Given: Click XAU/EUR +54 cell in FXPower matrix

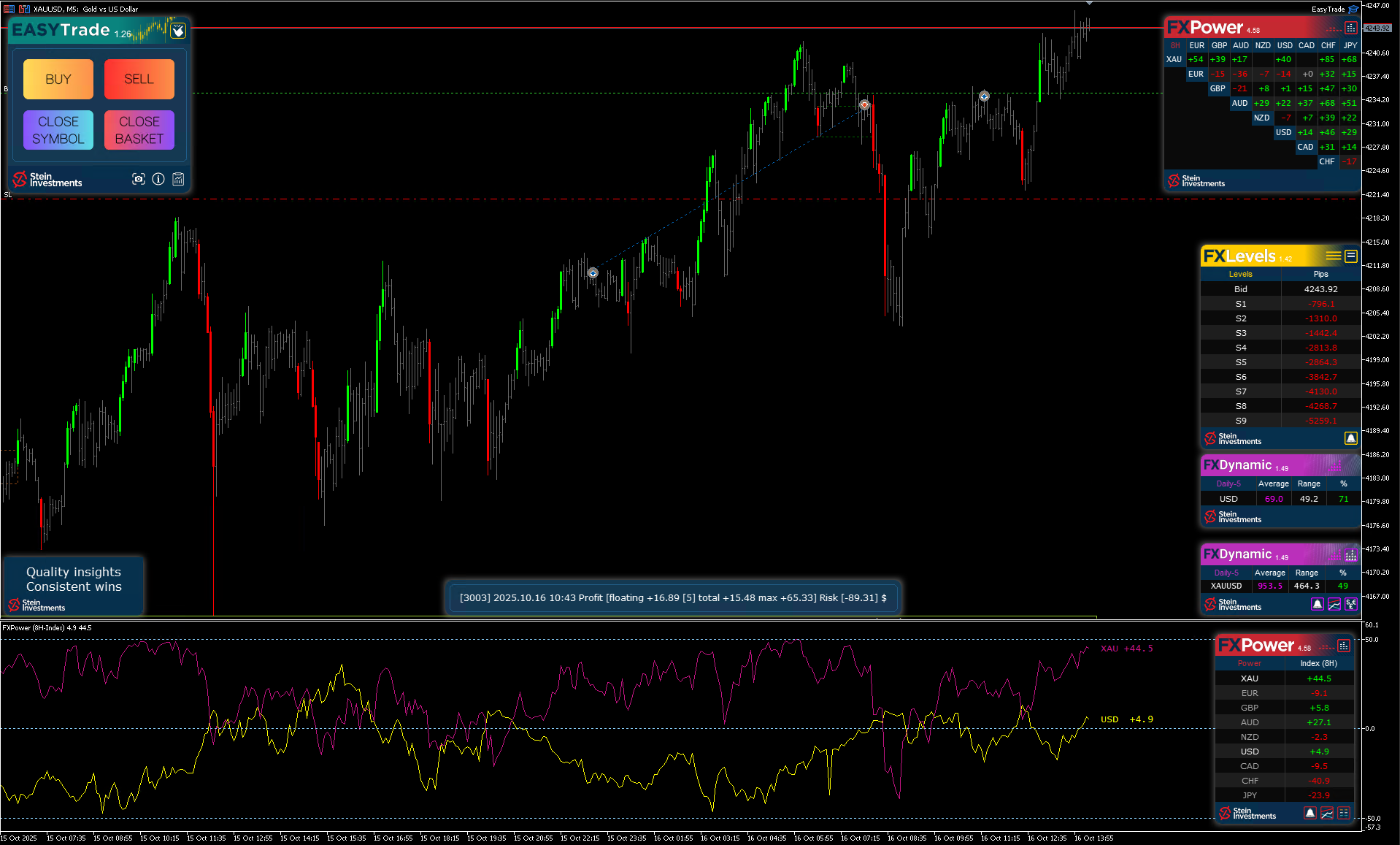Looking at the screenshot, I should pos(1196,60).
